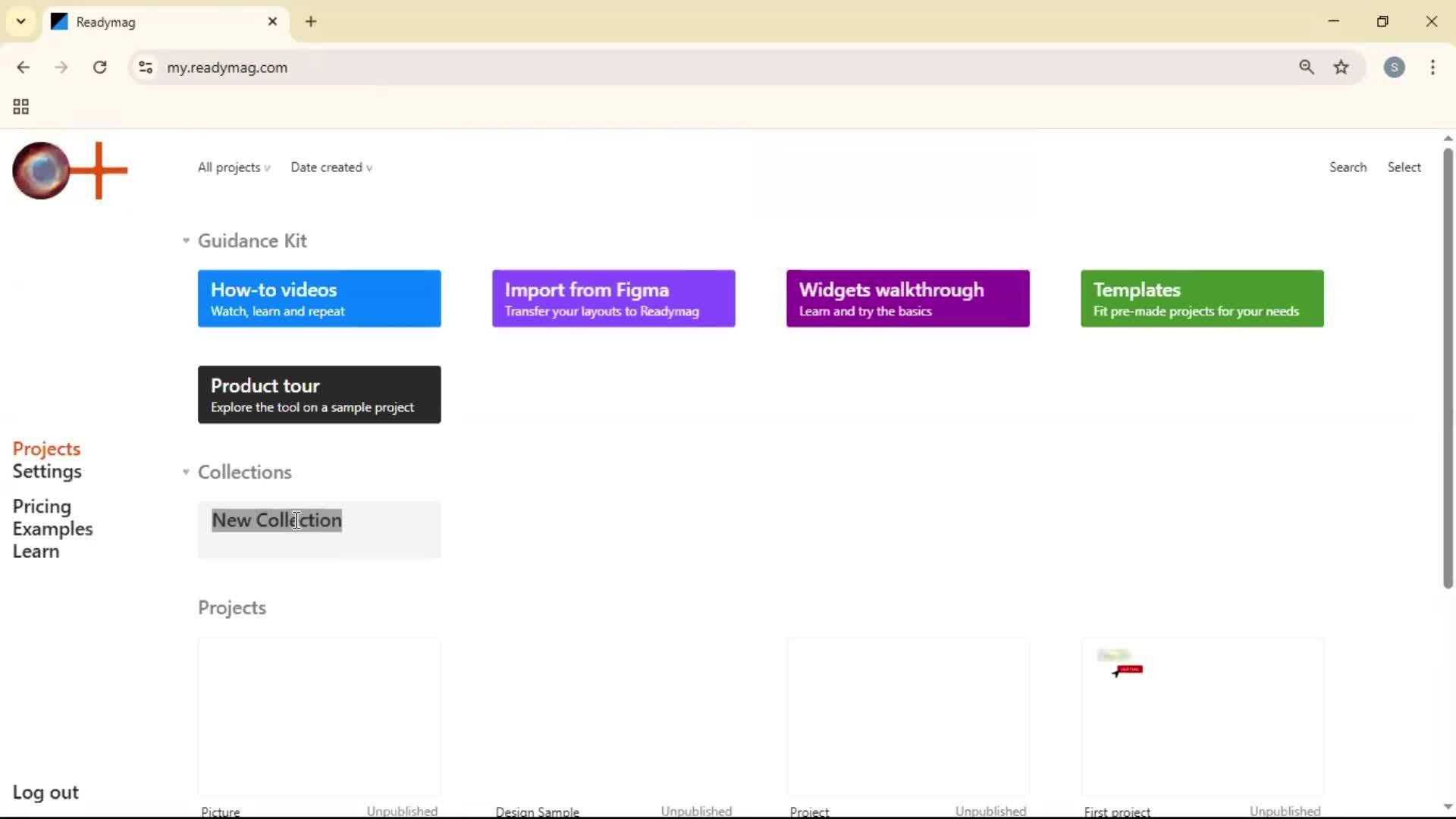Open the Readymag profile avatar image
Screen dimensions: 1456x819
(41, 171)
